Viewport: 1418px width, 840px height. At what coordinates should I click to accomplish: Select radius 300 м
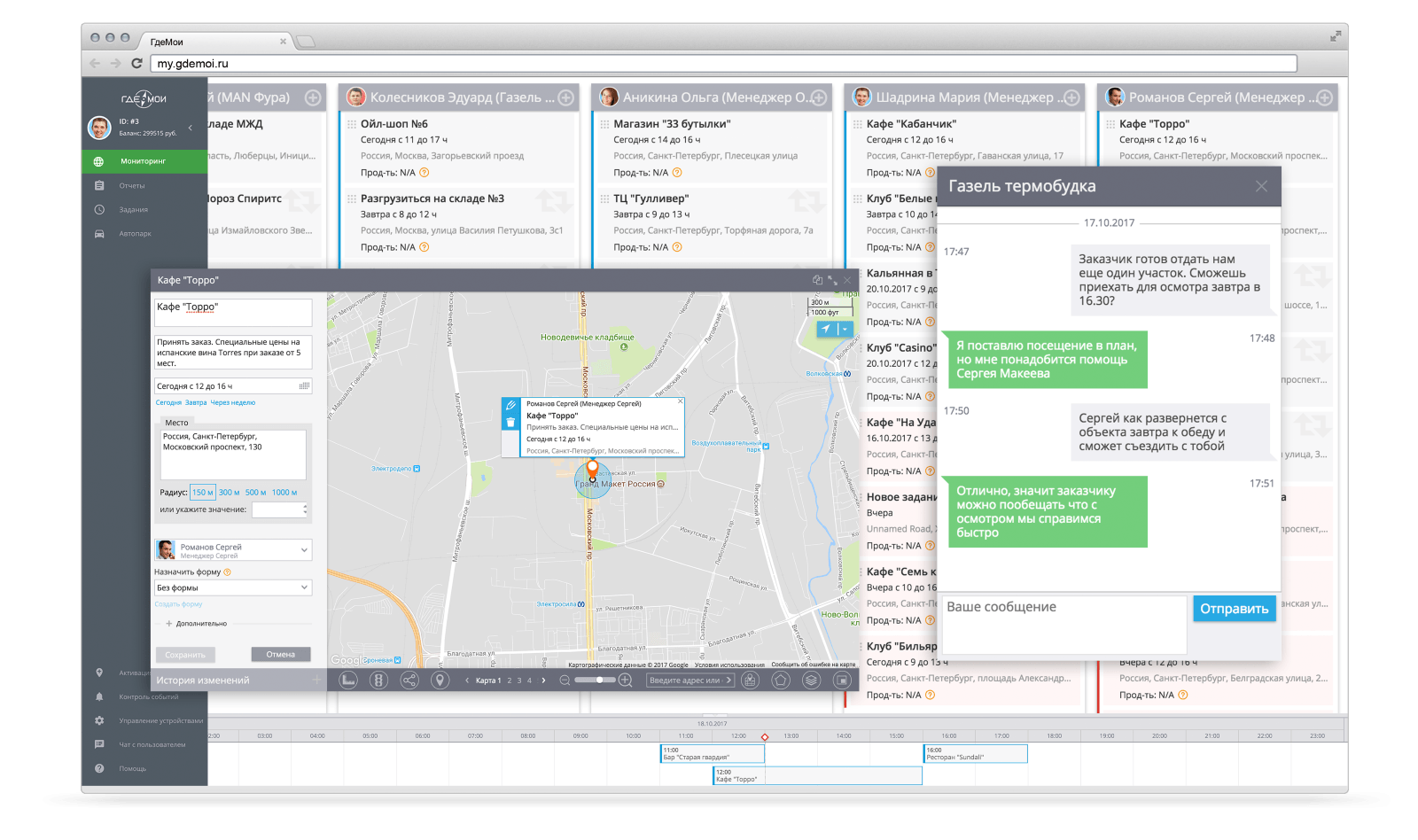230,492
